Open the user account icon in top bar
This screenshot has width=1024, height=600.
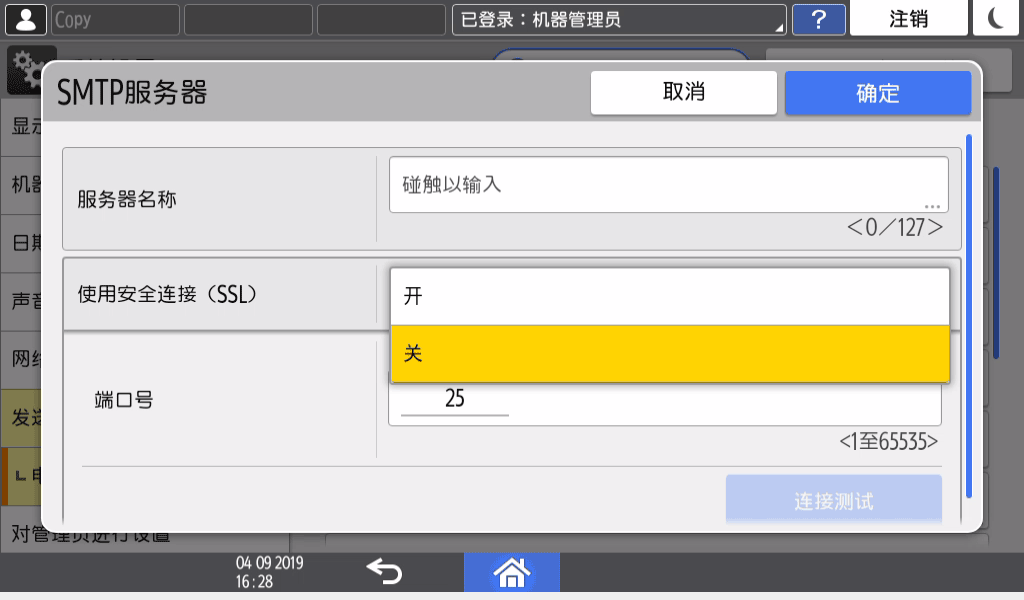pyautogui.click(x=25, y=17)
